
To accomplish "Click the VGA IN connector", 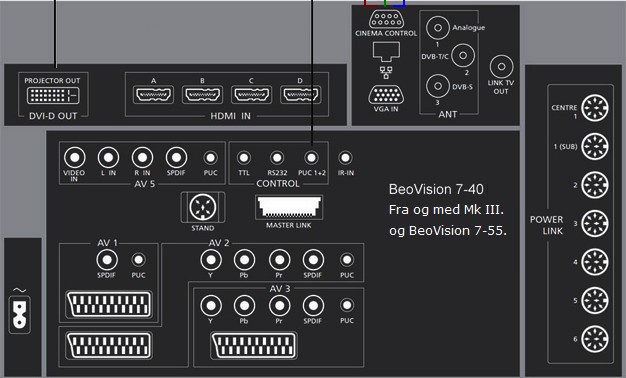I will (386, 95).
